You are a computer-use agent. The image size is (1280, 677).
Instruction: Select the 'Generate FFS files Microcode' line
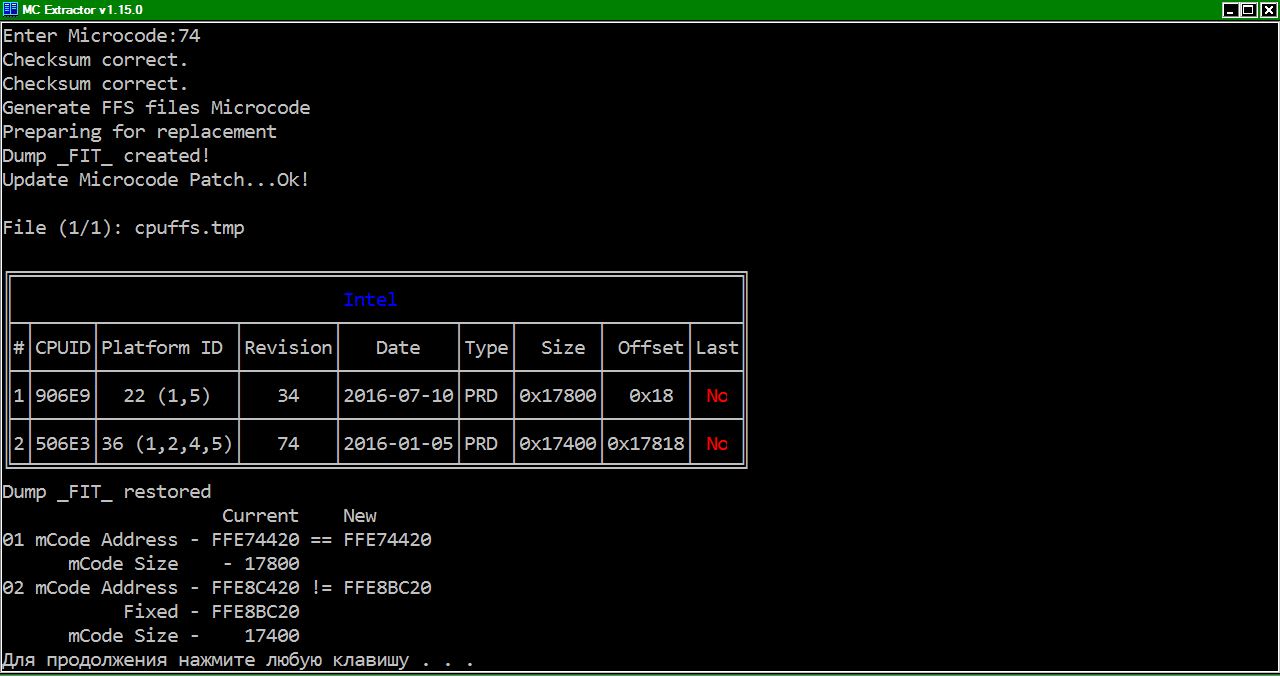(156, 108)
